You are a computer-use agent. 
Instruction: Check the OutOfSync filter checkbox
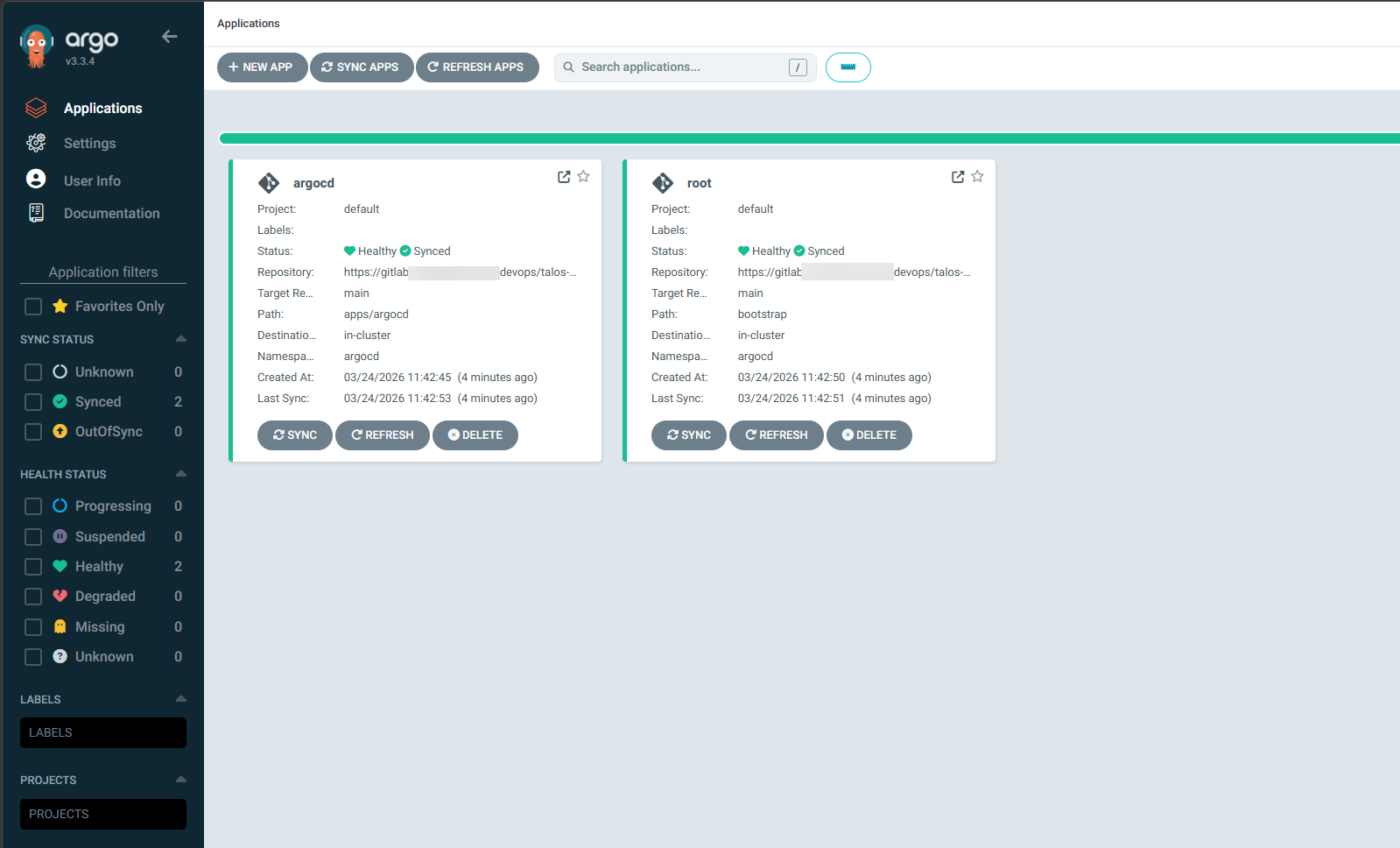point(33,432)
